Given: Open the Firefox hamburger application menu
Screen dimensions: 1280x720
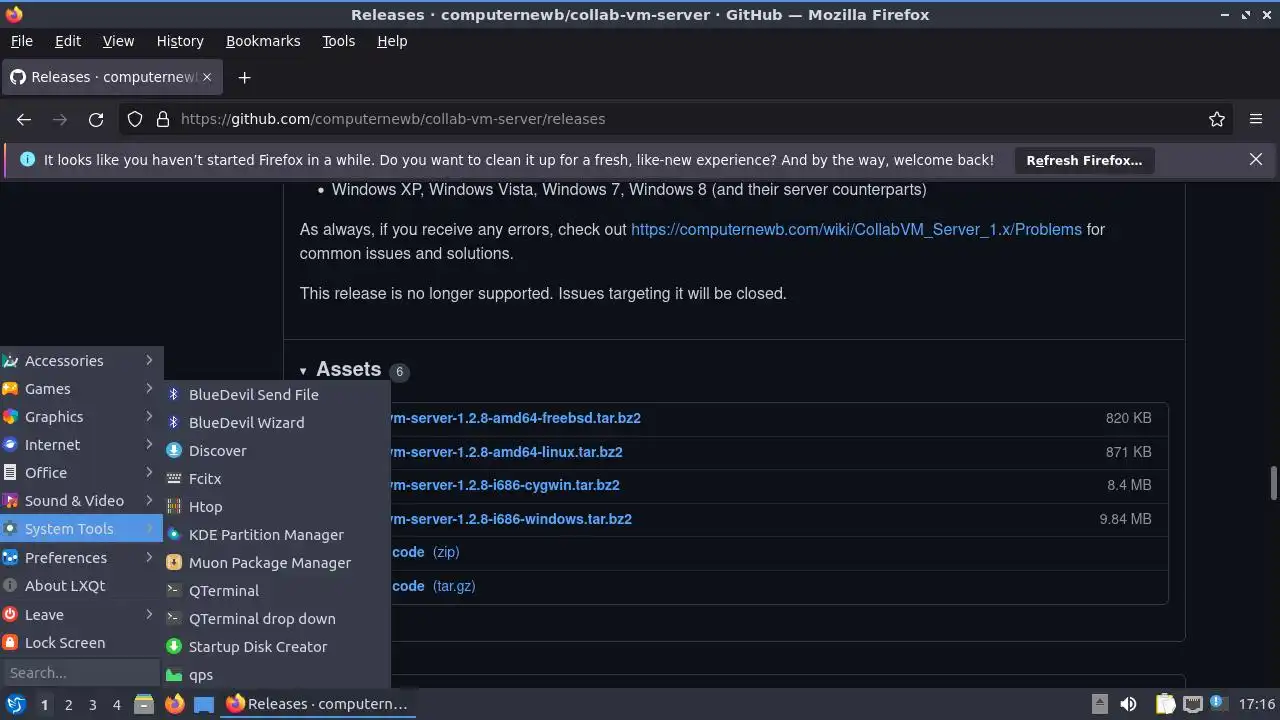Looking at the screenshot, I should 1256,119.
